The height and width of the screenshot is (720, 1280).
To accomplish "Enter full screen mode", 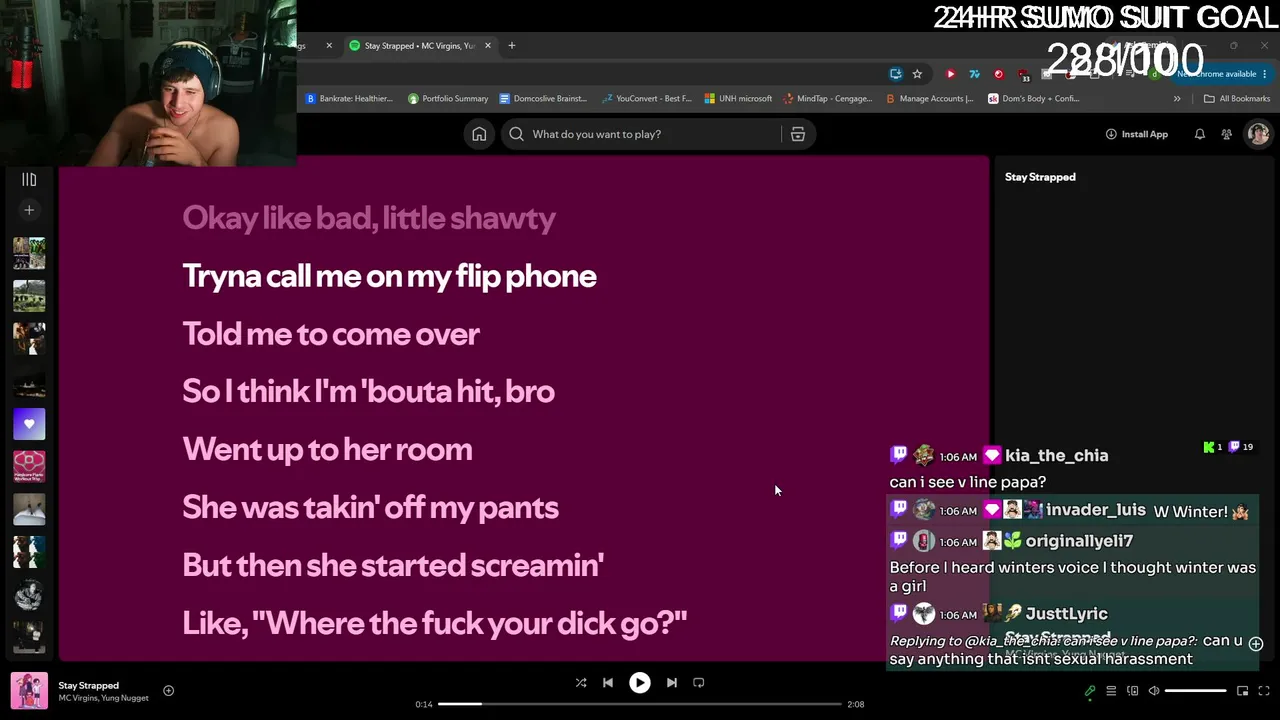I will tap(1265, 691).
